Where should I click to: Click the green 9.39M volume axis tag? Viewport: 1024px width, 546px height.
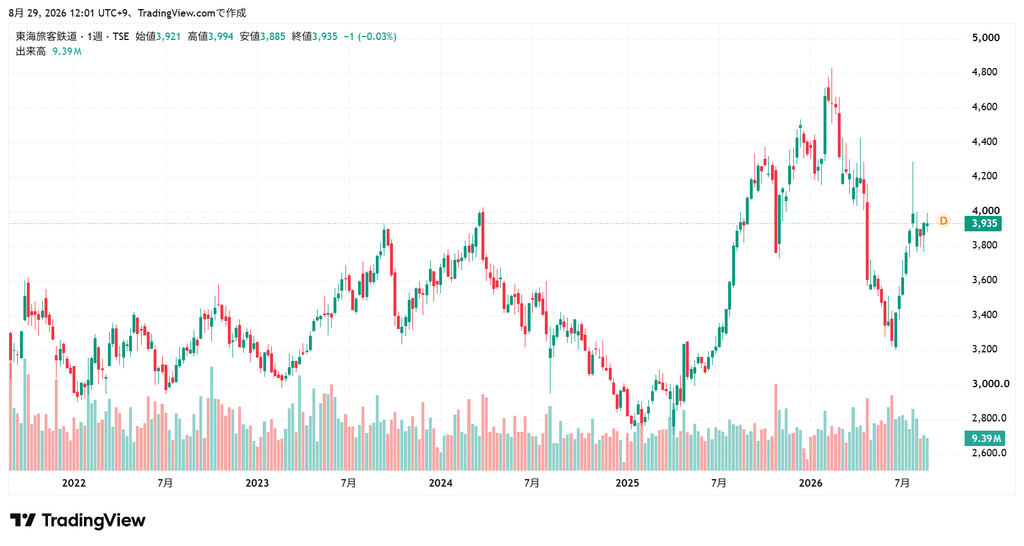(x=984, y=438)
